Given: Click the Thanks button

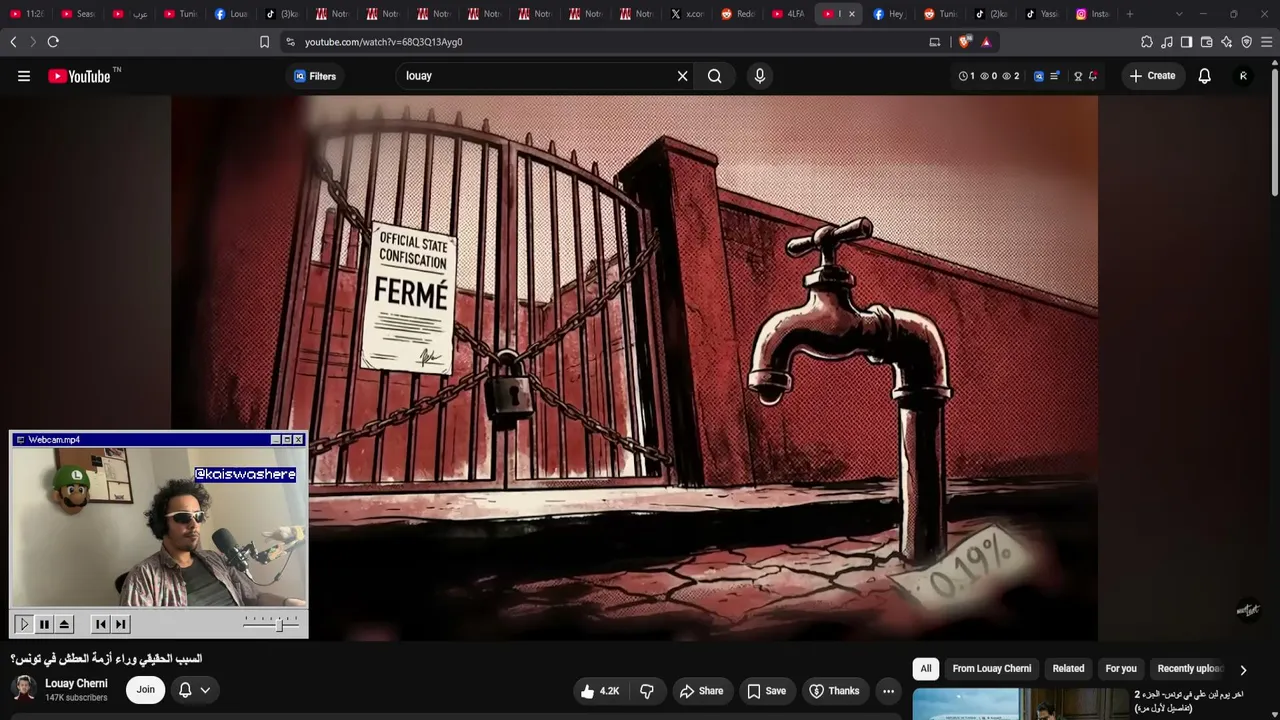Looking at the screenshot, I should pos(834,691).
